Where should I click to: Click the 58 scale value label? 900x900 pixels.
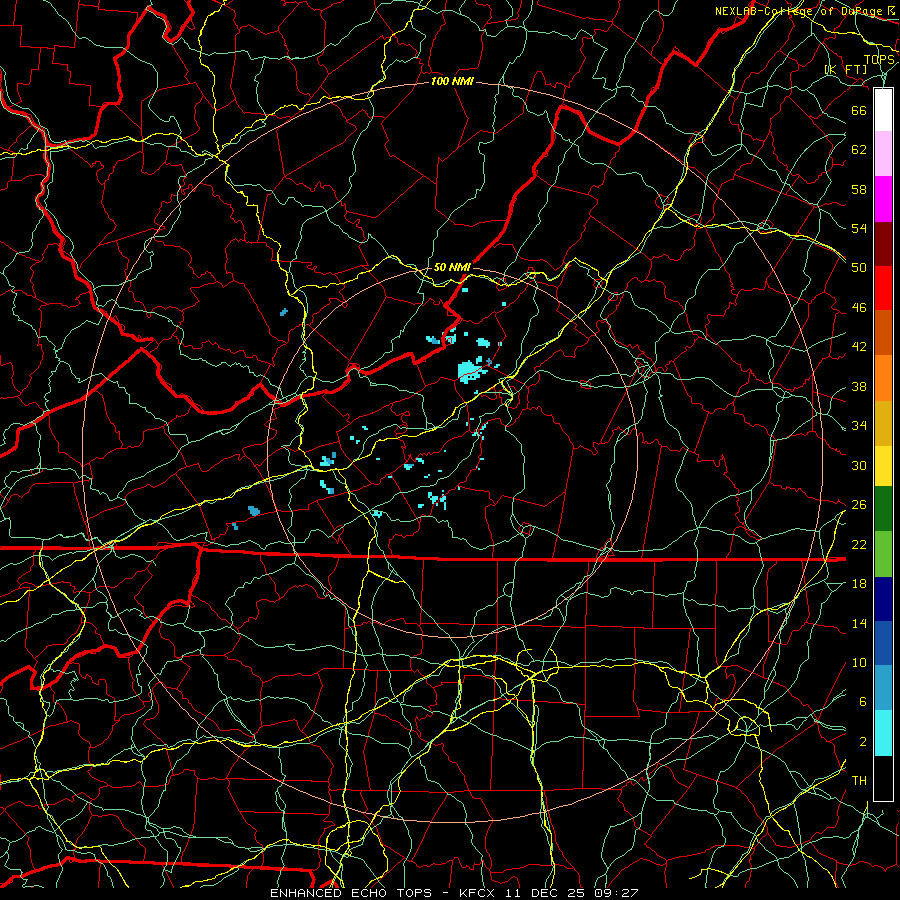pos(859,189)
